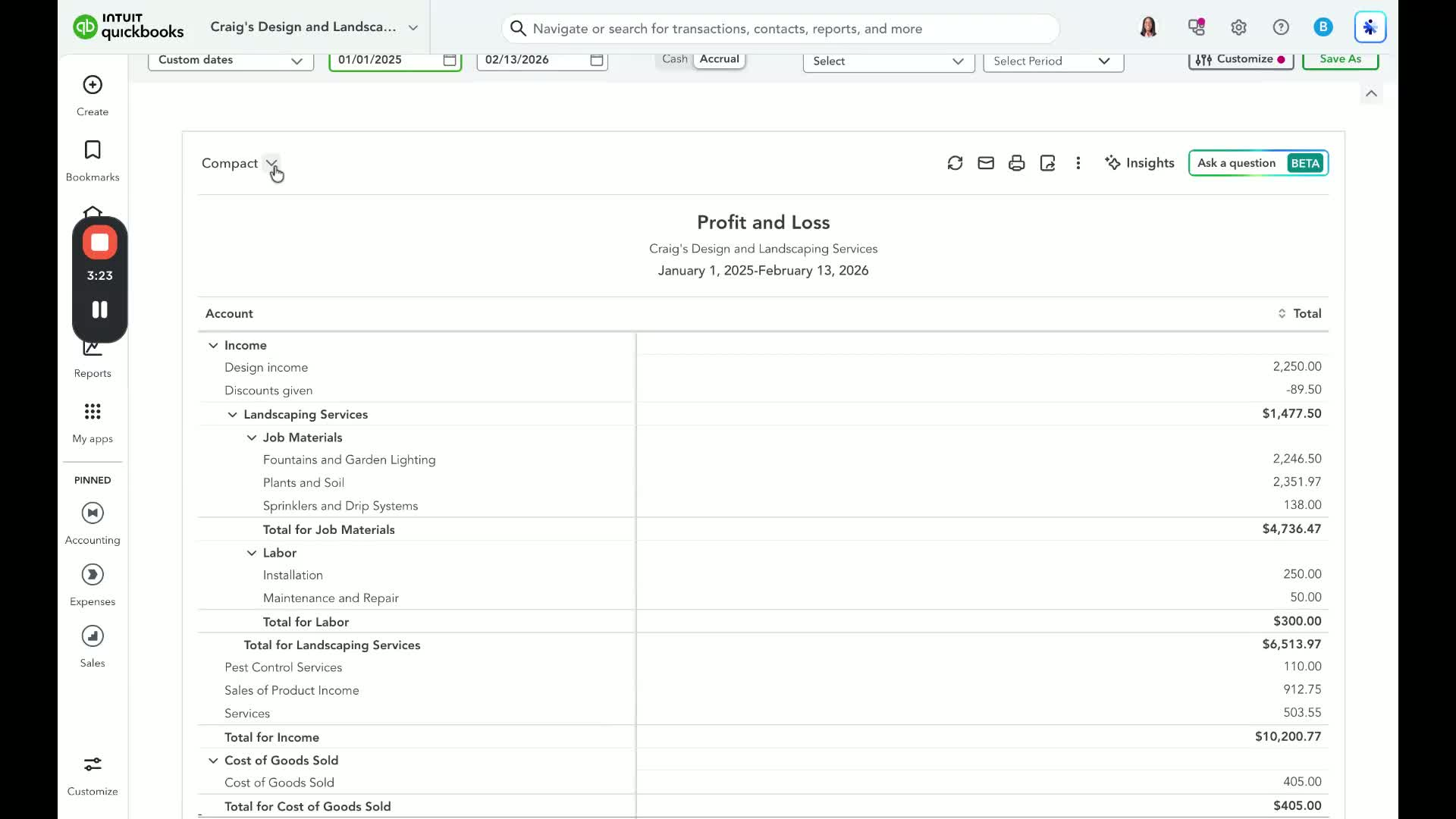Click the print report icon
The width and height of the screenshot is (1456, 819).
click(1017, 163)
